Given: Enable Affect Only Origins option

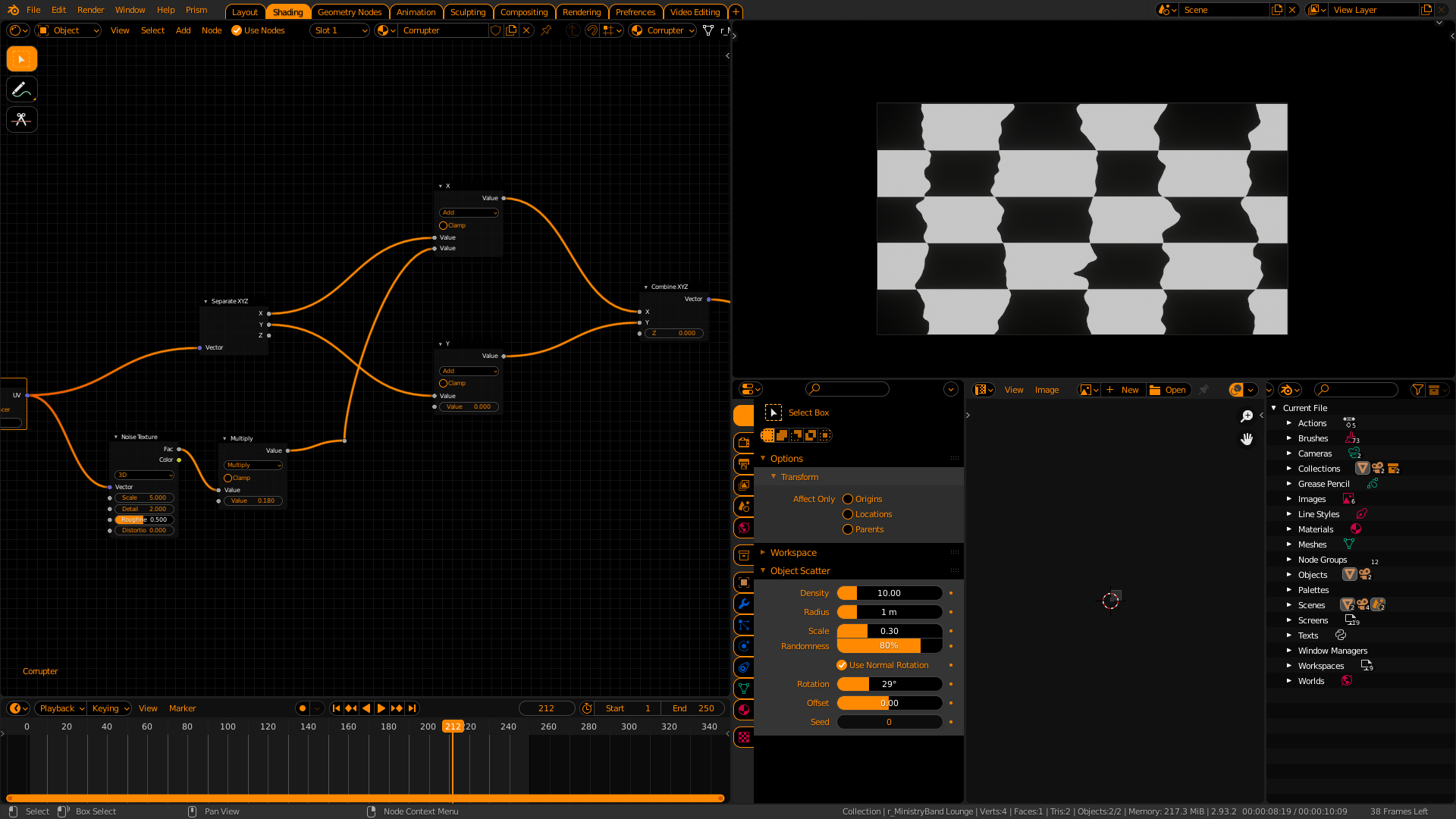Looking at the screenshot, I should 848,499.
